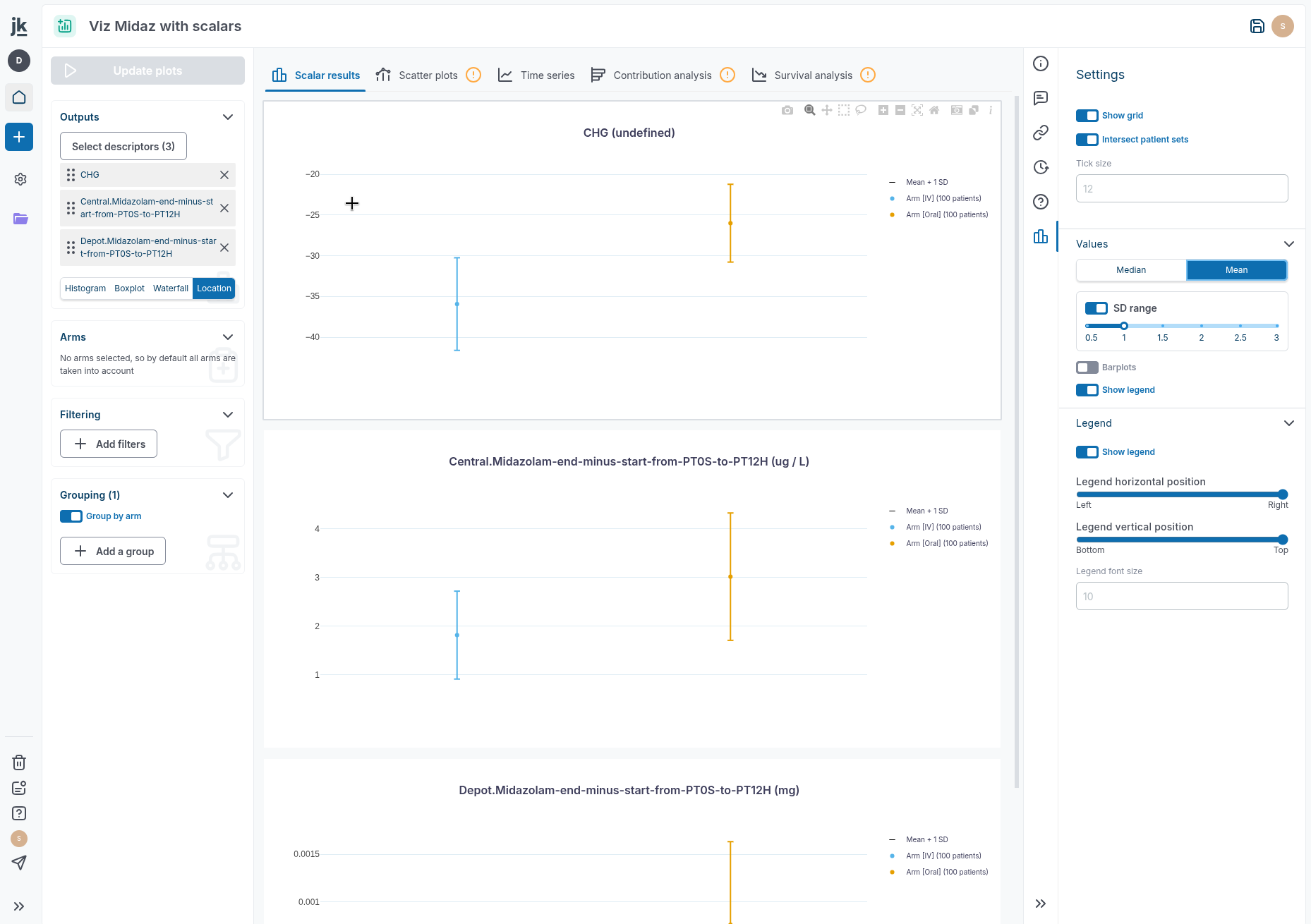Image resolution: width=1311 pixels, height=924 pixels.
Task: Collapse the Filtering section
Action: pos(228,415)
